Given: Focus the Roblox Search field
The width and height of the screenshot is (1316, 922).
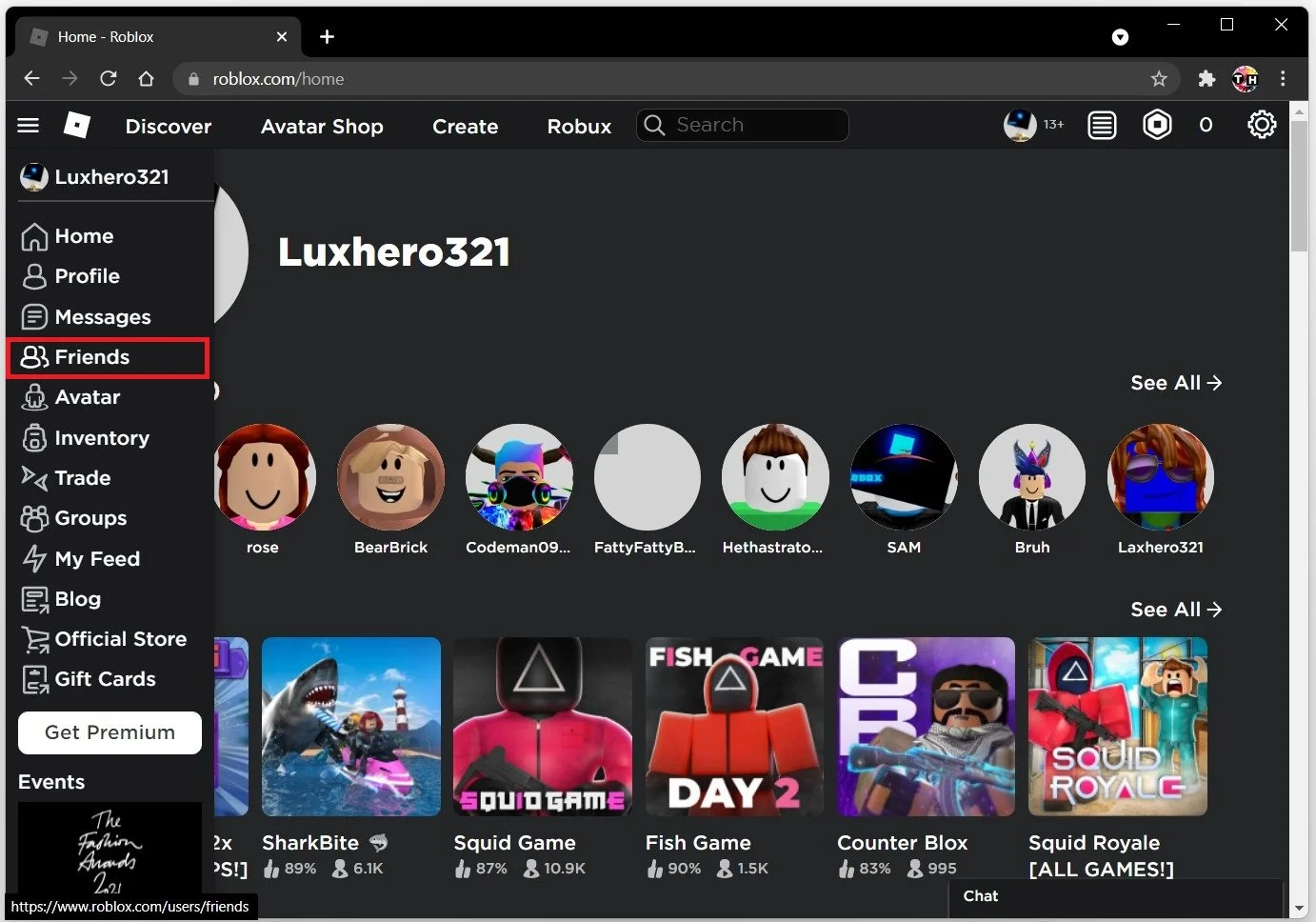Looking at the screenshot, I should click(742, 125).
